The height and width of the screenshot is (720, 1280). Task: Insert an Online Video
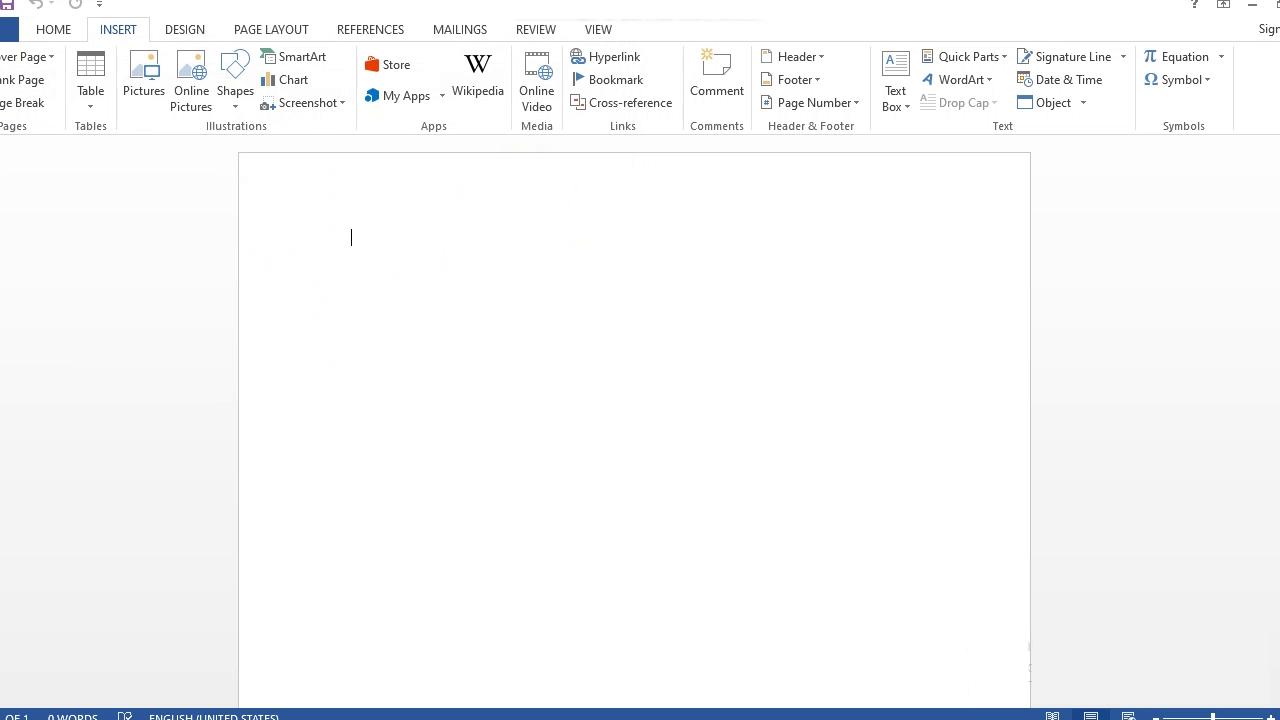[x=536, y=80]
